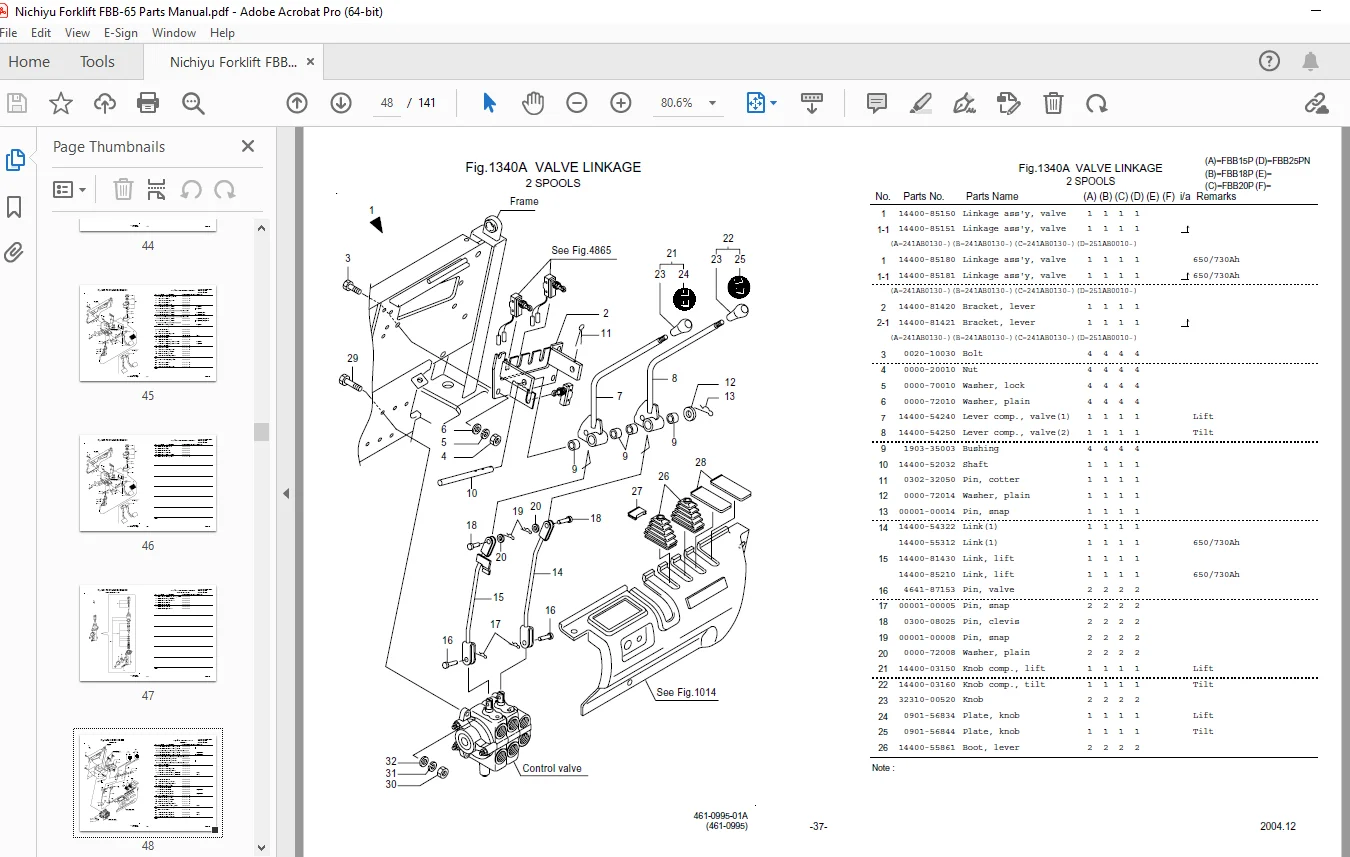Click the 'Fig.1340A VALVE LINKAGE' diagram title
Viewport: 1350px width, 857px height.
pyautogui.click(x=553, y=167)
